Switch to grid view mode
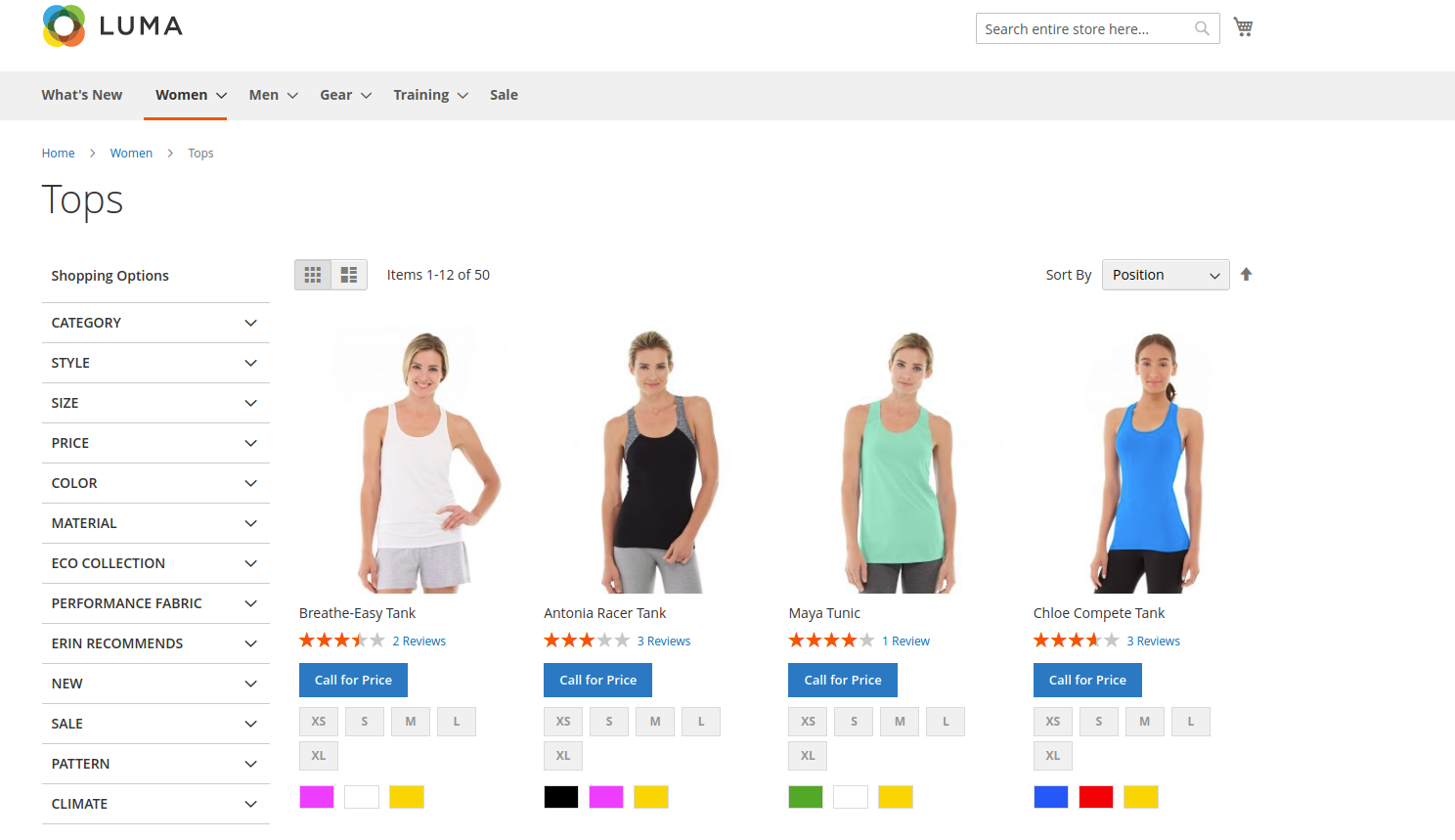 pos(313,275)
